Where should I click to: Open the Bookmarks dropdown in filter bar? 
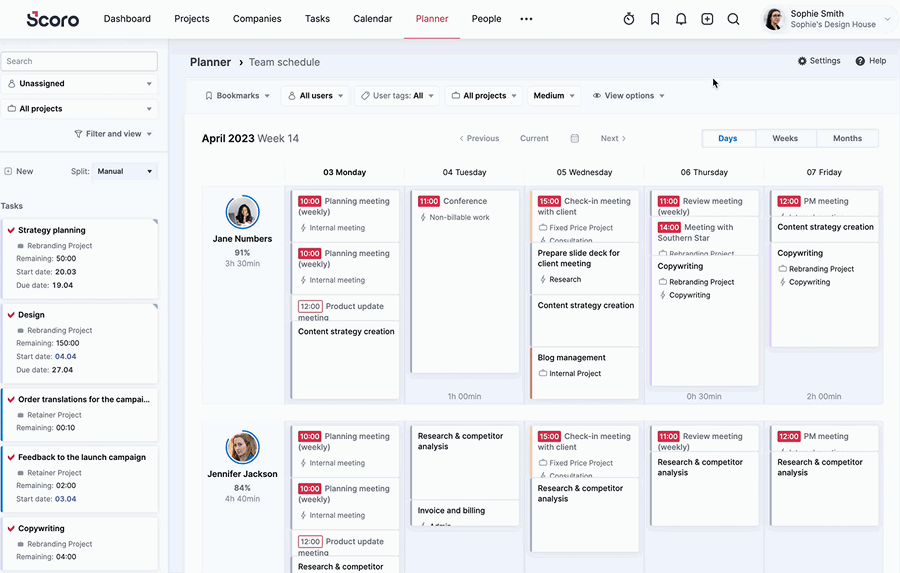[237, 96]
